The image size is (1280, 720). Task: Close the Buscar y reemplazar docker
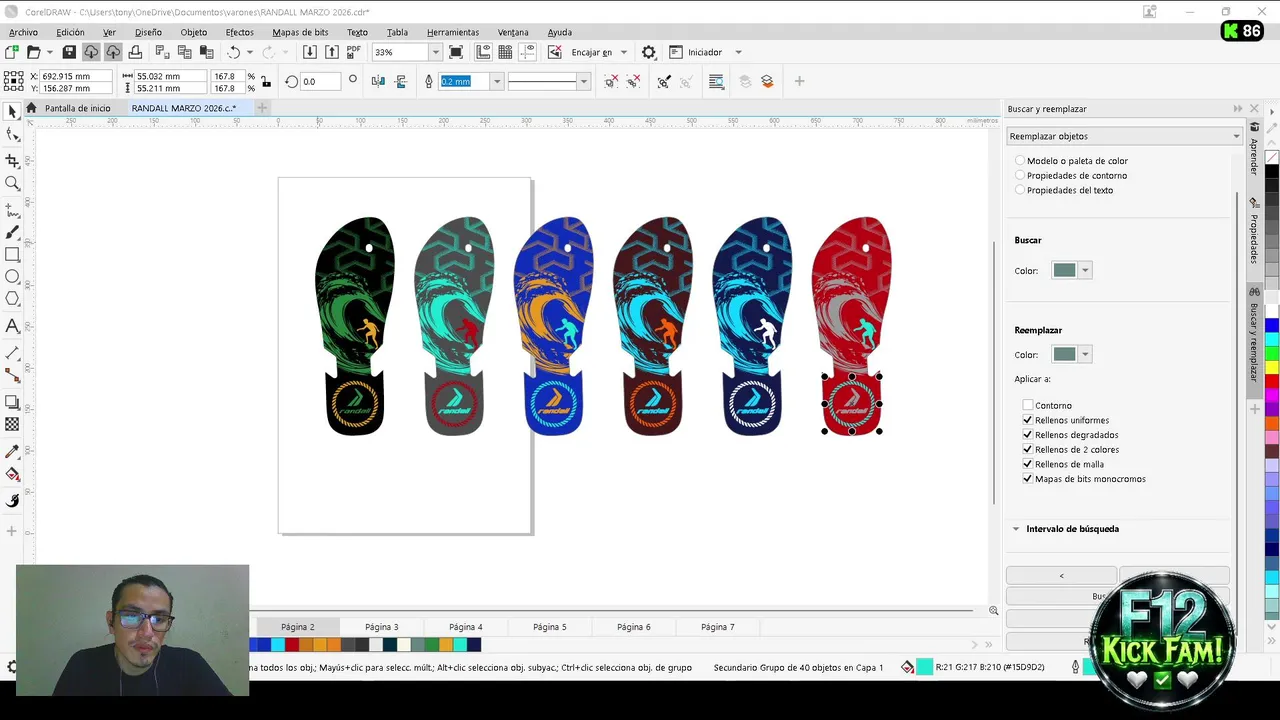(x=1254, y=108)
